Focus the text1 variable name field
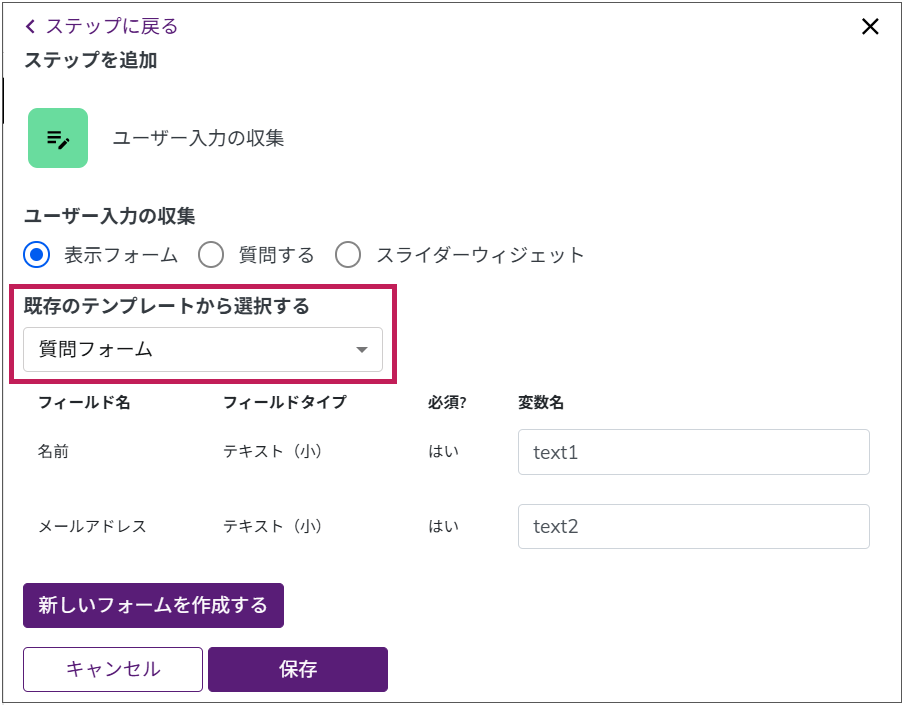The height and width of the screenshot is (707, 905). click(693, 452)
